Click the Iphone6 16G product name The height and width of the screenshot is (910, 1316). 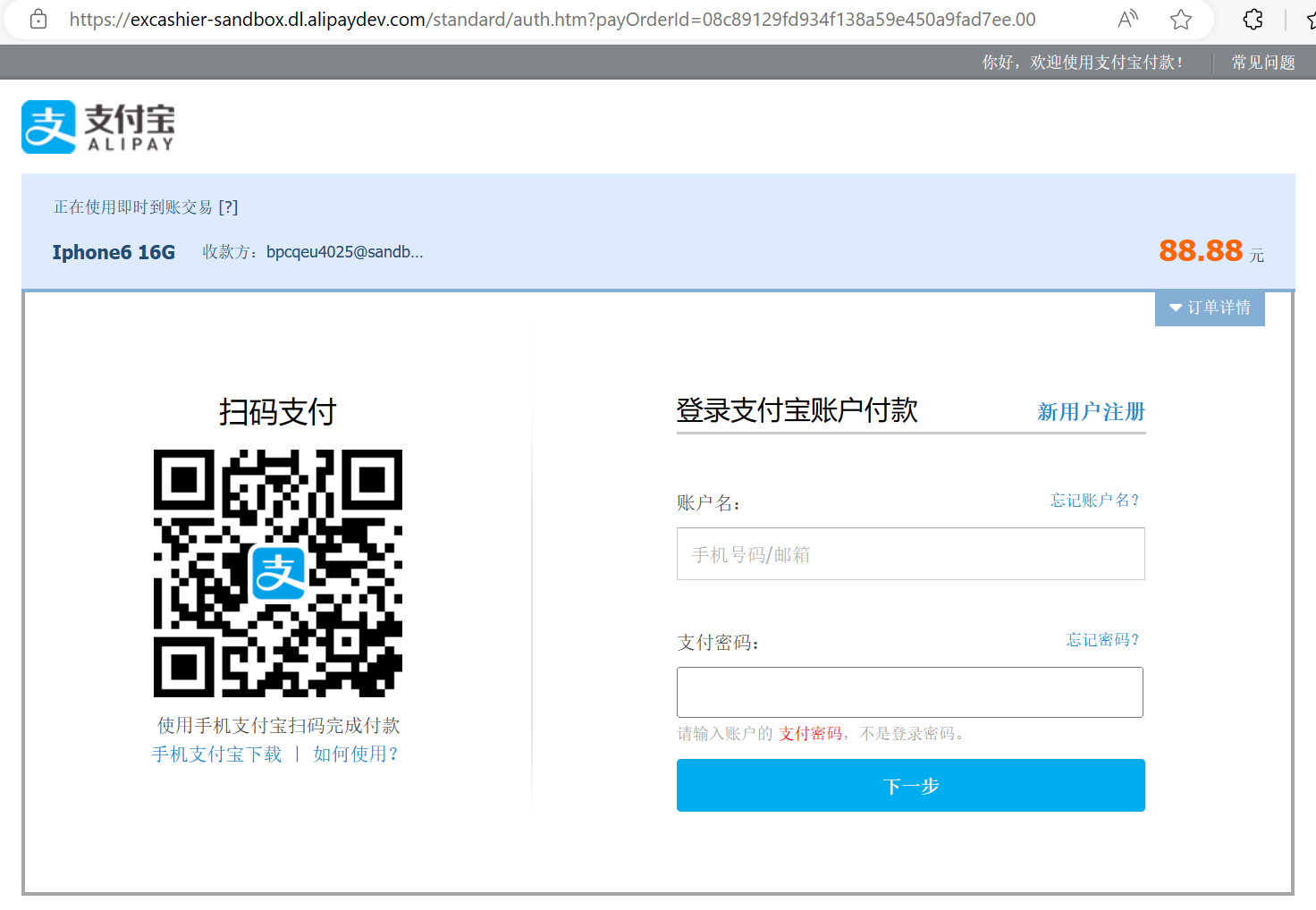(x=114, y=252)
